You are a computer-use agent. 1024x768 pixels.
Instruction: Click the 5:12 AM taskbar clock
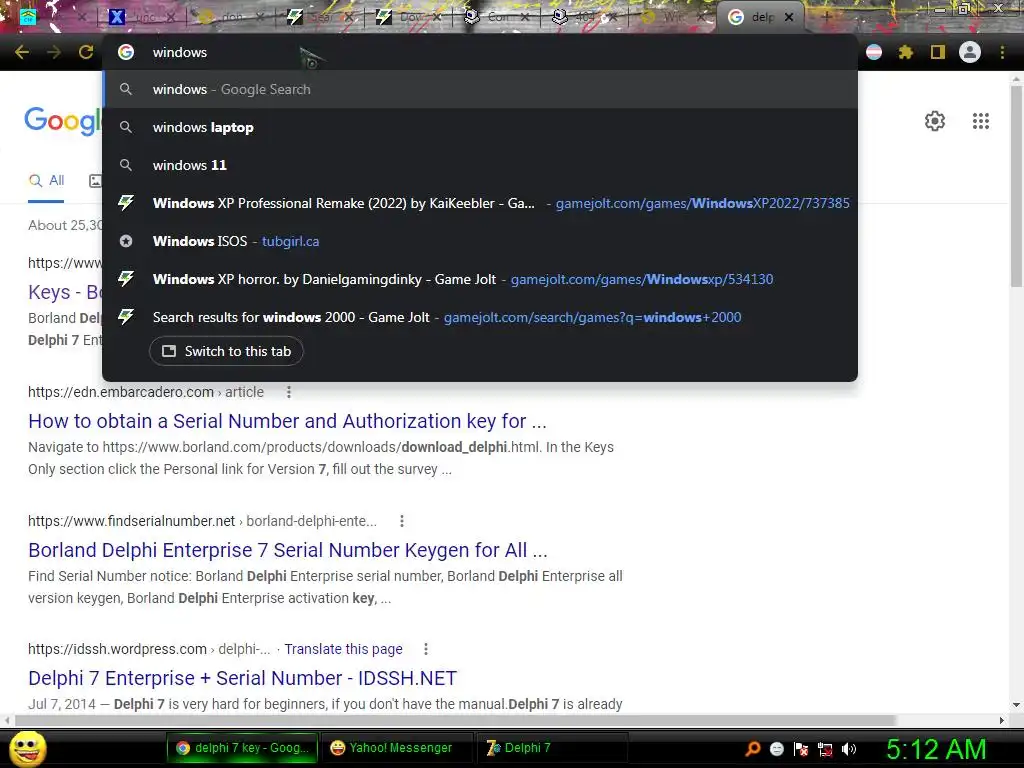(936, 749)
